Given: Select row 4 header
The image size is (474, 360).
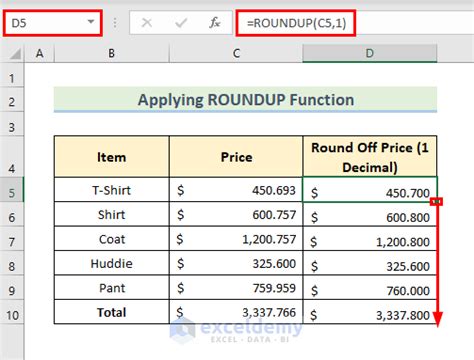Looking at the screenshot, I should point(12,157).
